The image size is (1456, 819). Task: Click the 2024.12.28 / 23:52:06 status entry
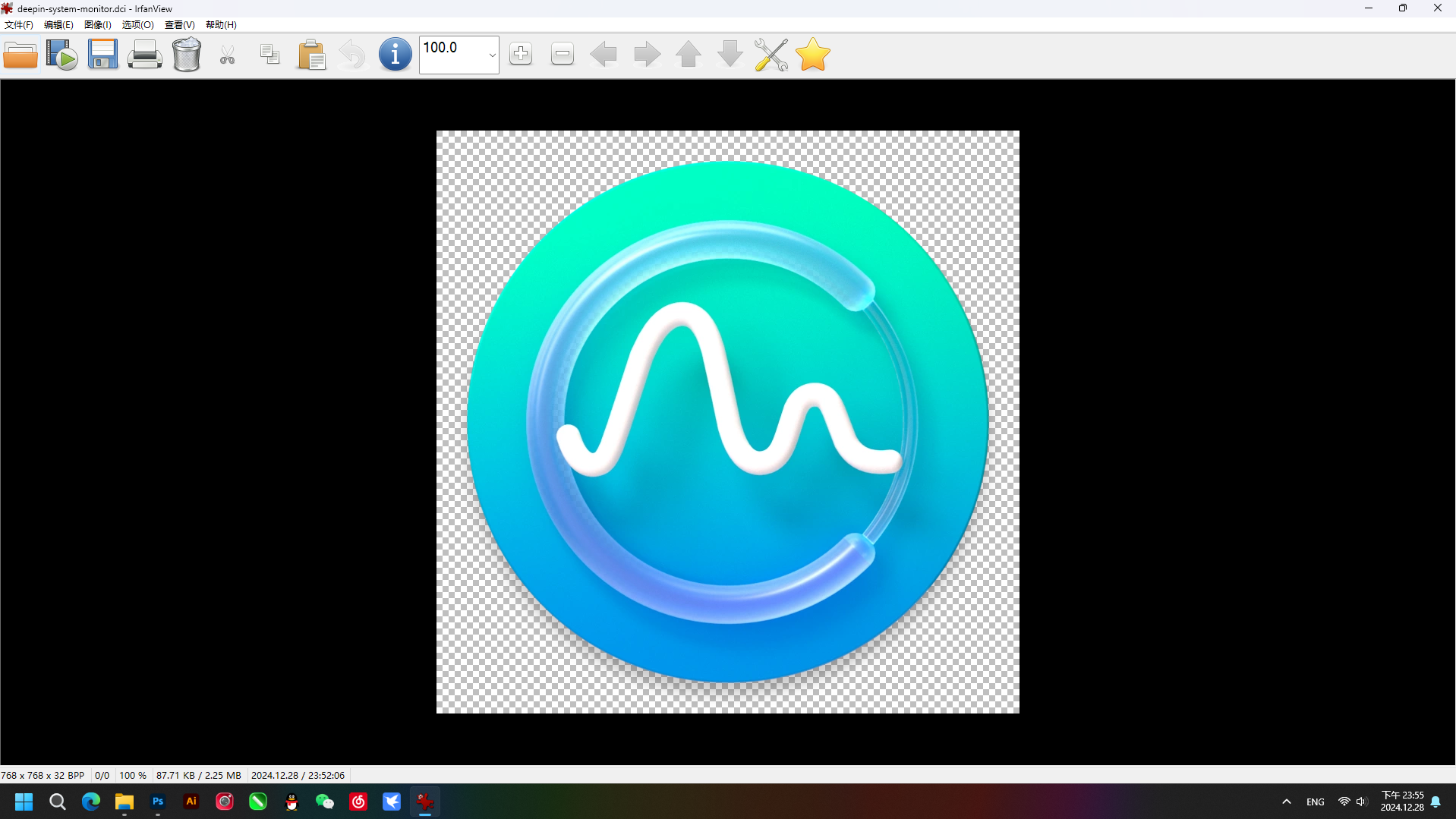(298, 776)
